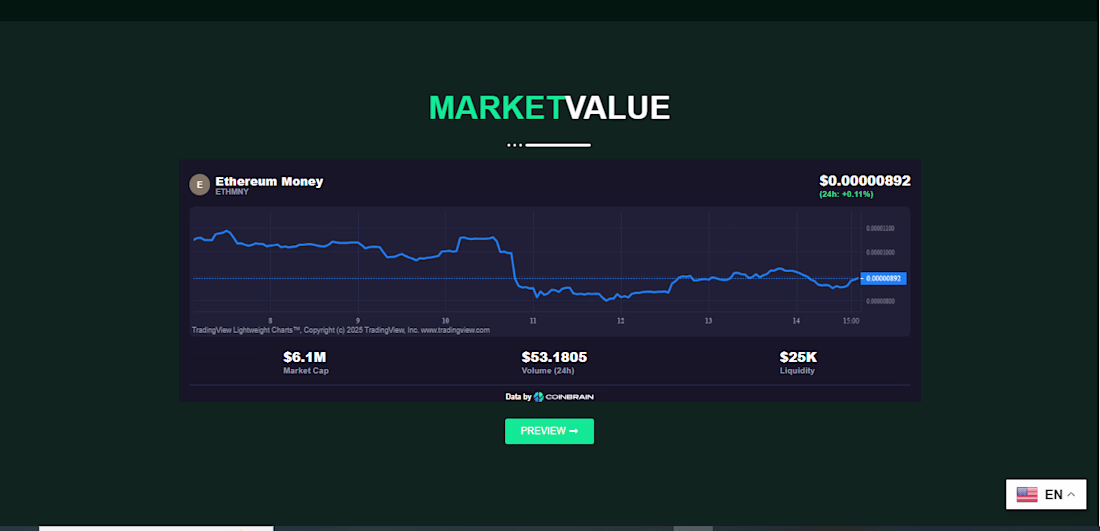This screenshot has width=1100, height=531.
Task: Click the Ethereum Money token logo
Action: pyautogui.click(x=199, y=184)
